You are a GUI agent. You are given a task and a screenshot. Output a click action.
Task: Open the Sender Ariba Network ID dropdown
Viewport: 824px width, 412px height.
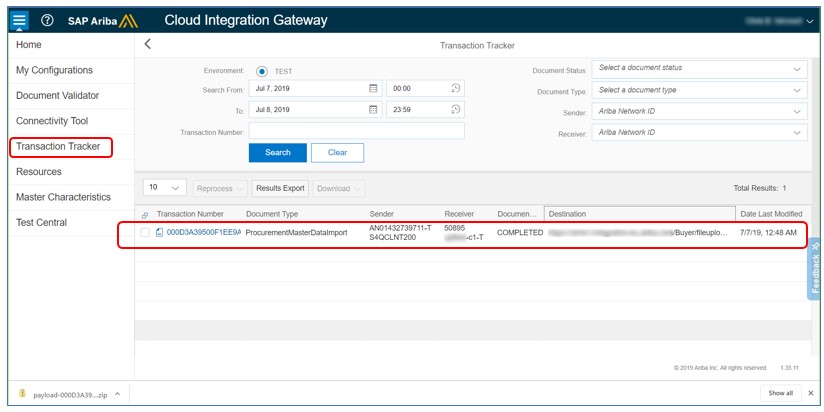pos(699,111)
